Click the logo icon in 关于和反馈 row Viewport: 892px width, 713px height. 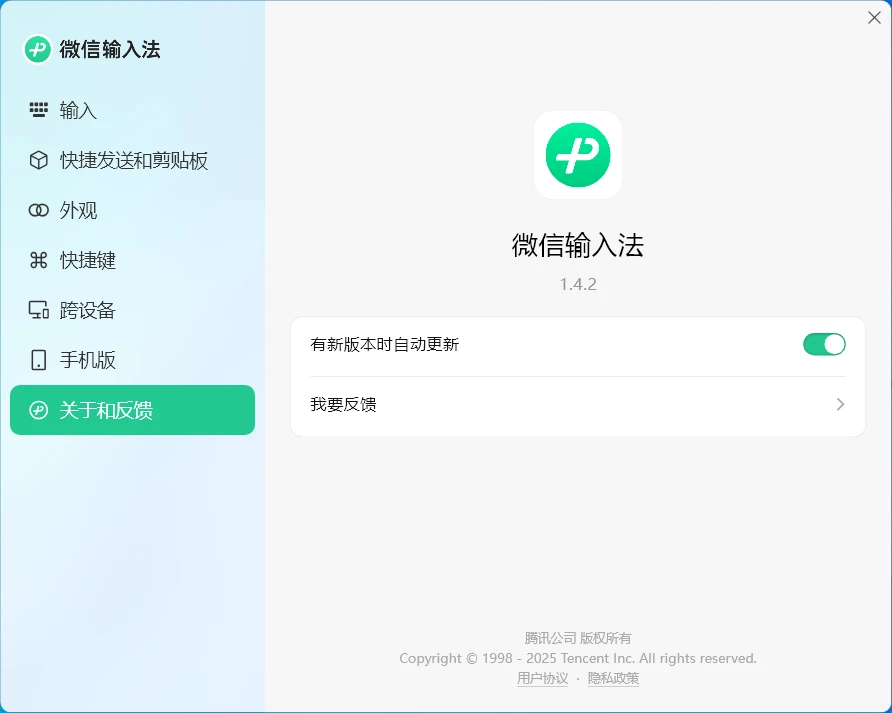(x=38, y=410)
